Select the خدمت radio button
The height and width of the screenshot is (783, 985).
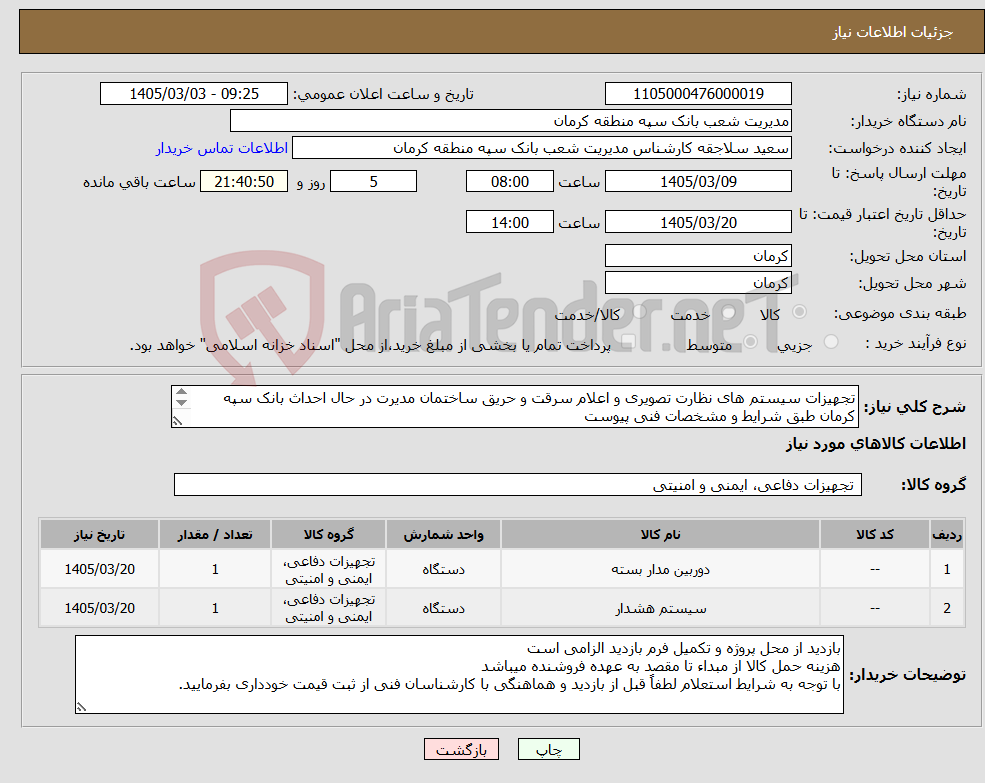(728, 312)
